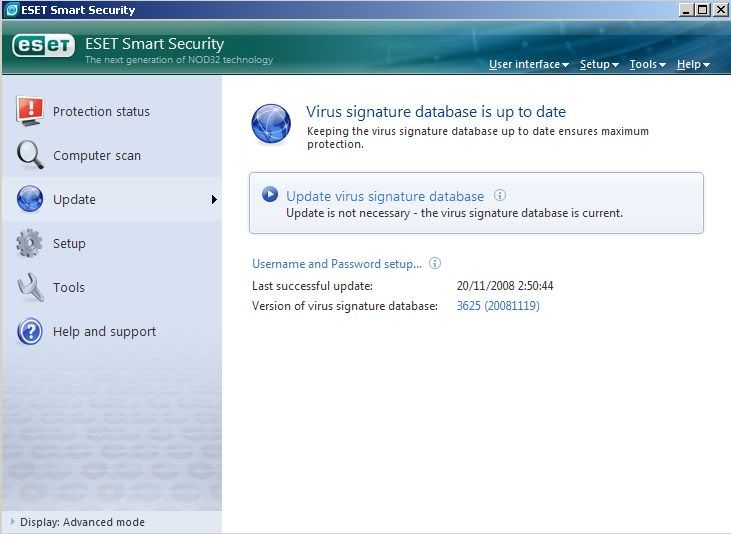Click the Help and support question icon
This screenshot has width=731, height=534.
point(30,331)
